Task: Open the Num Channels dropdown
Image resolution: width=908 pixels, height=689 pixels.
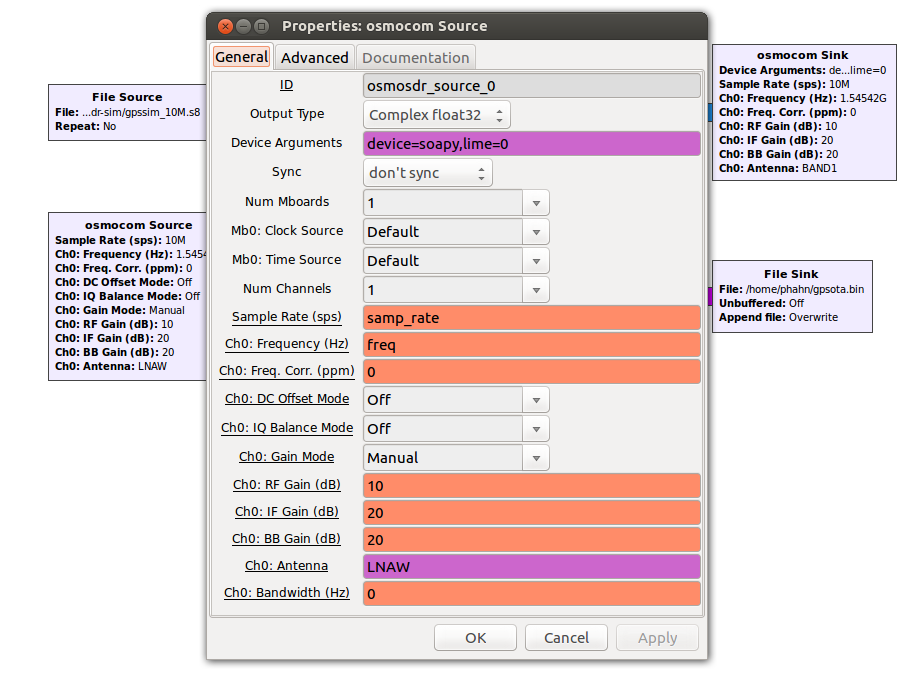Action: point(536,289)
